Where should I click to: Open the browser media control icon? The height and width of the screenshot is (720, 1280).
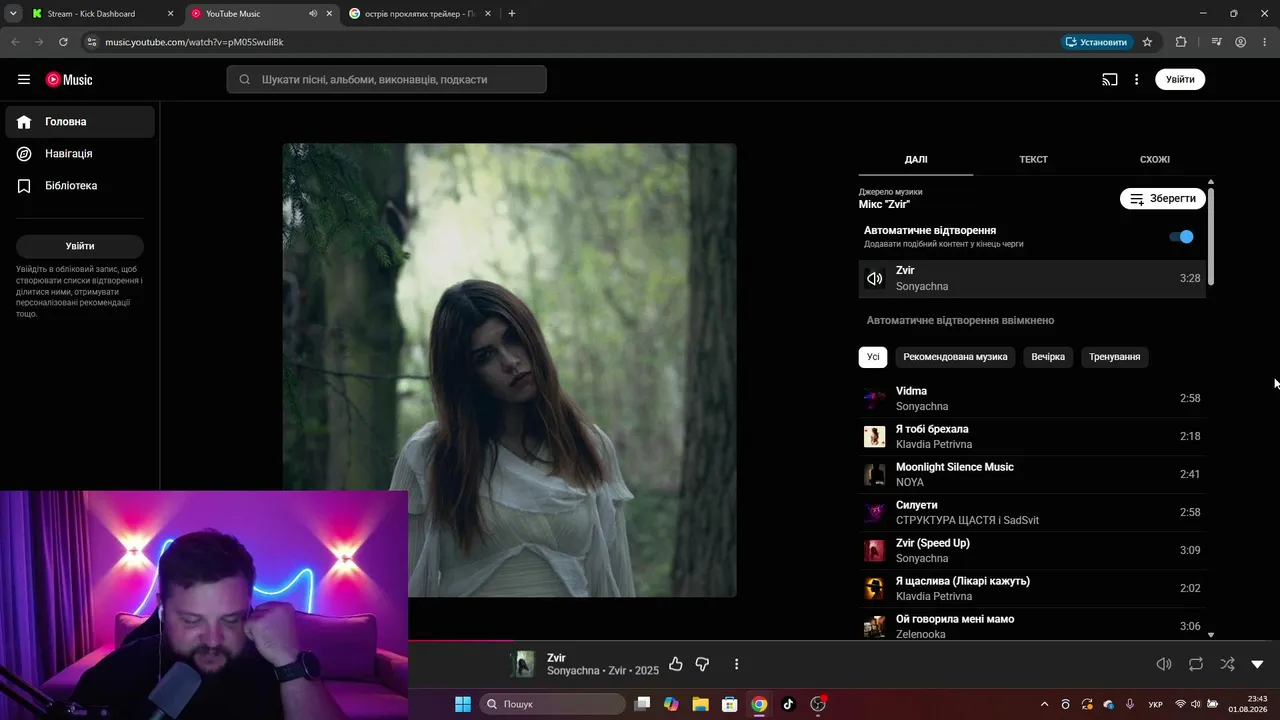pos(1216,42)
